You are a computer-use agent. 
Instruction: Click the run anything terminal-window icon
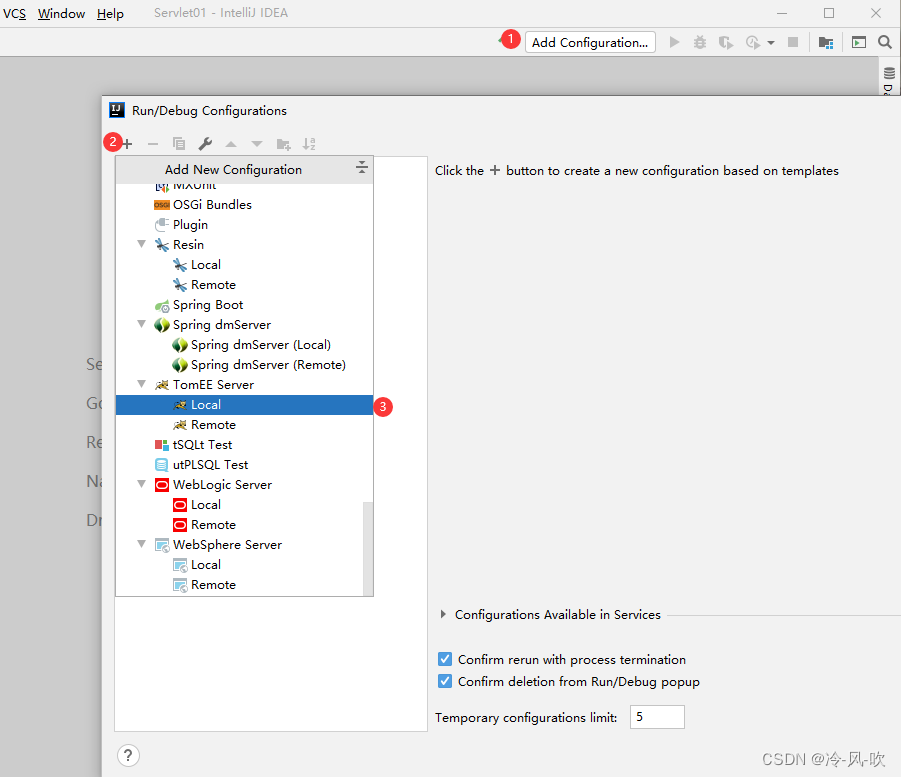pos(858,43)
